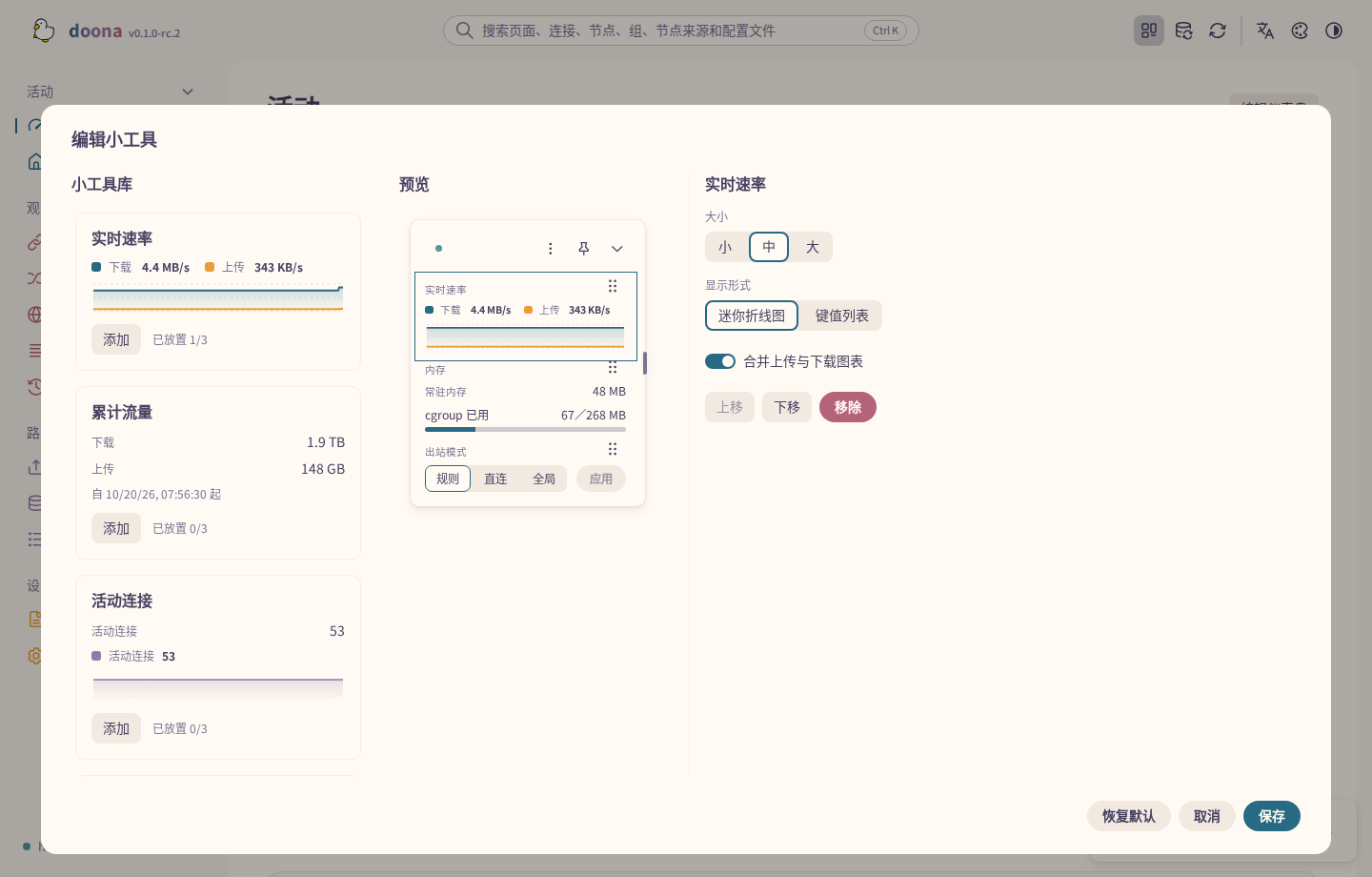Select size option 大
This screenshot has width=1372, height=877.
coord(812,247)
